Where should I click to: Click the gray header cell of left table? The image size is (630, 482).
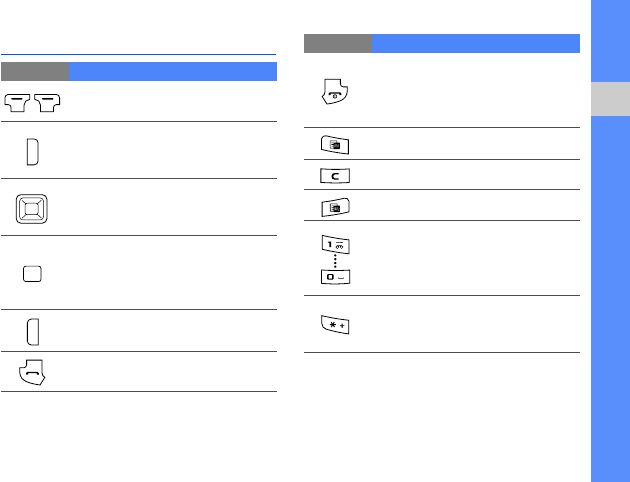(x=35, y=71)
